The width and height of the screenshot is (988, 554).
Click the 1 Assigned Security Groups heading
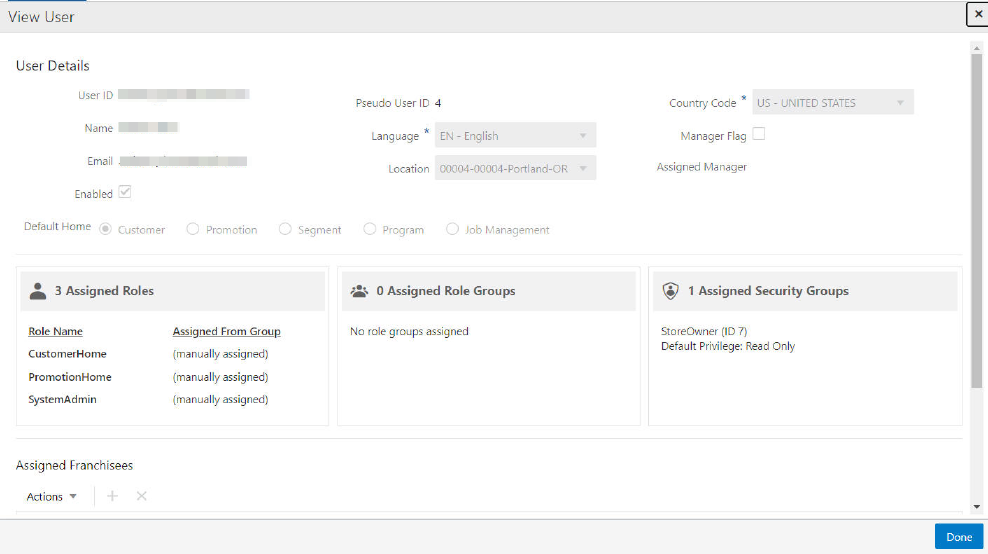pyautogui.click(x=768, y=291)
